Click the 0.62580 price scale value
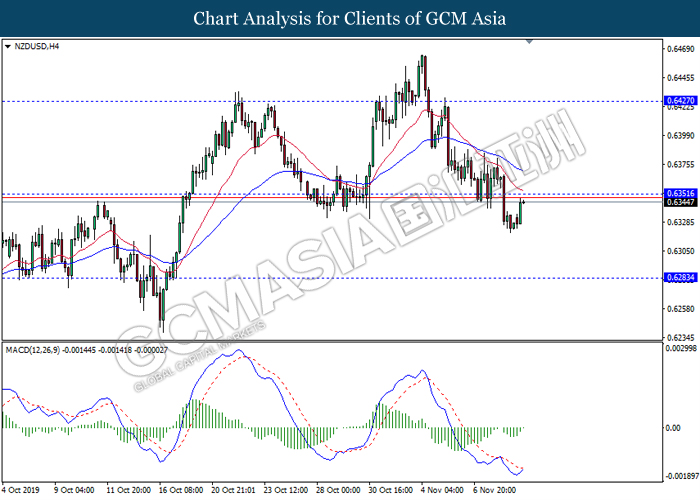 (x=680, y=309)
